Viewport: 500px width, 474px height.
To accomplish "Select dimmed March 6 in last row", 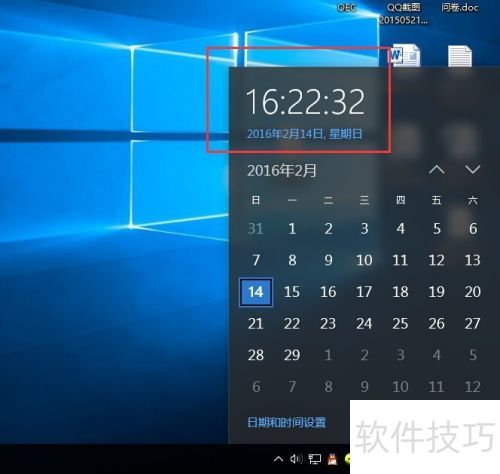I will 256,387.
